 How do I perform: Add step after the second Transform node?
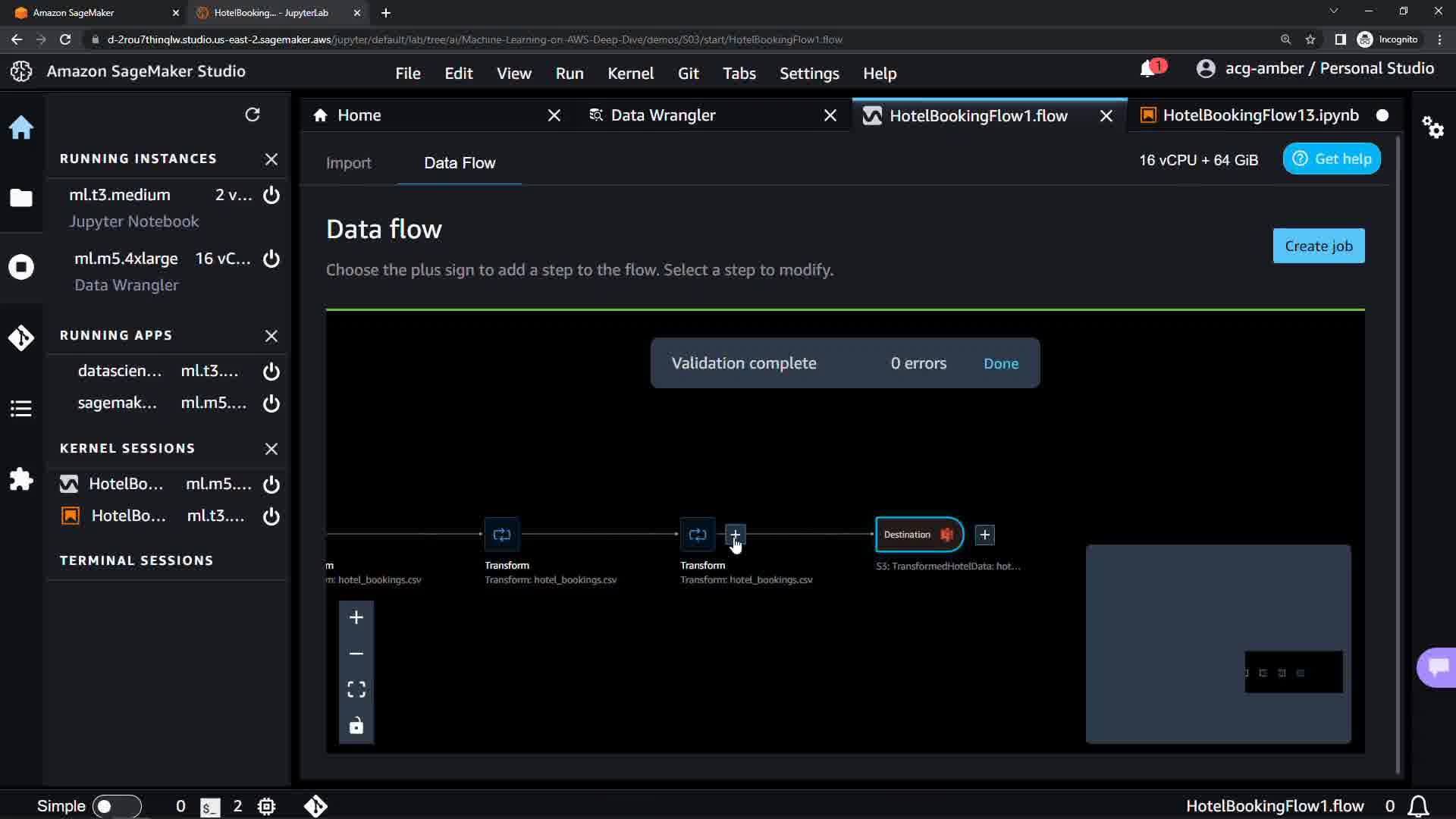pyautogui.click(x=735, y=535)
